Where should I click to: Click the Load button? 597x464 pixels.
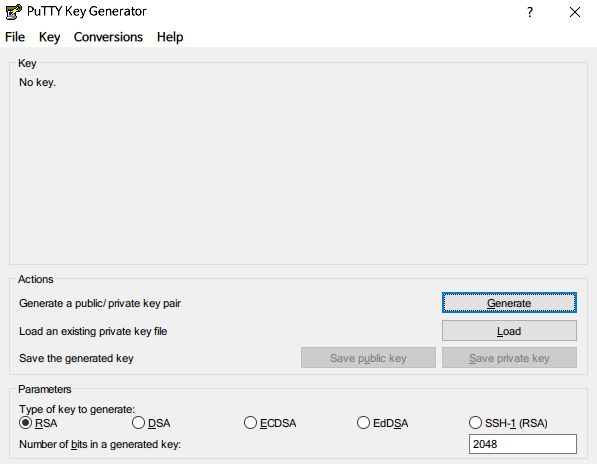[x=509, y=331]
